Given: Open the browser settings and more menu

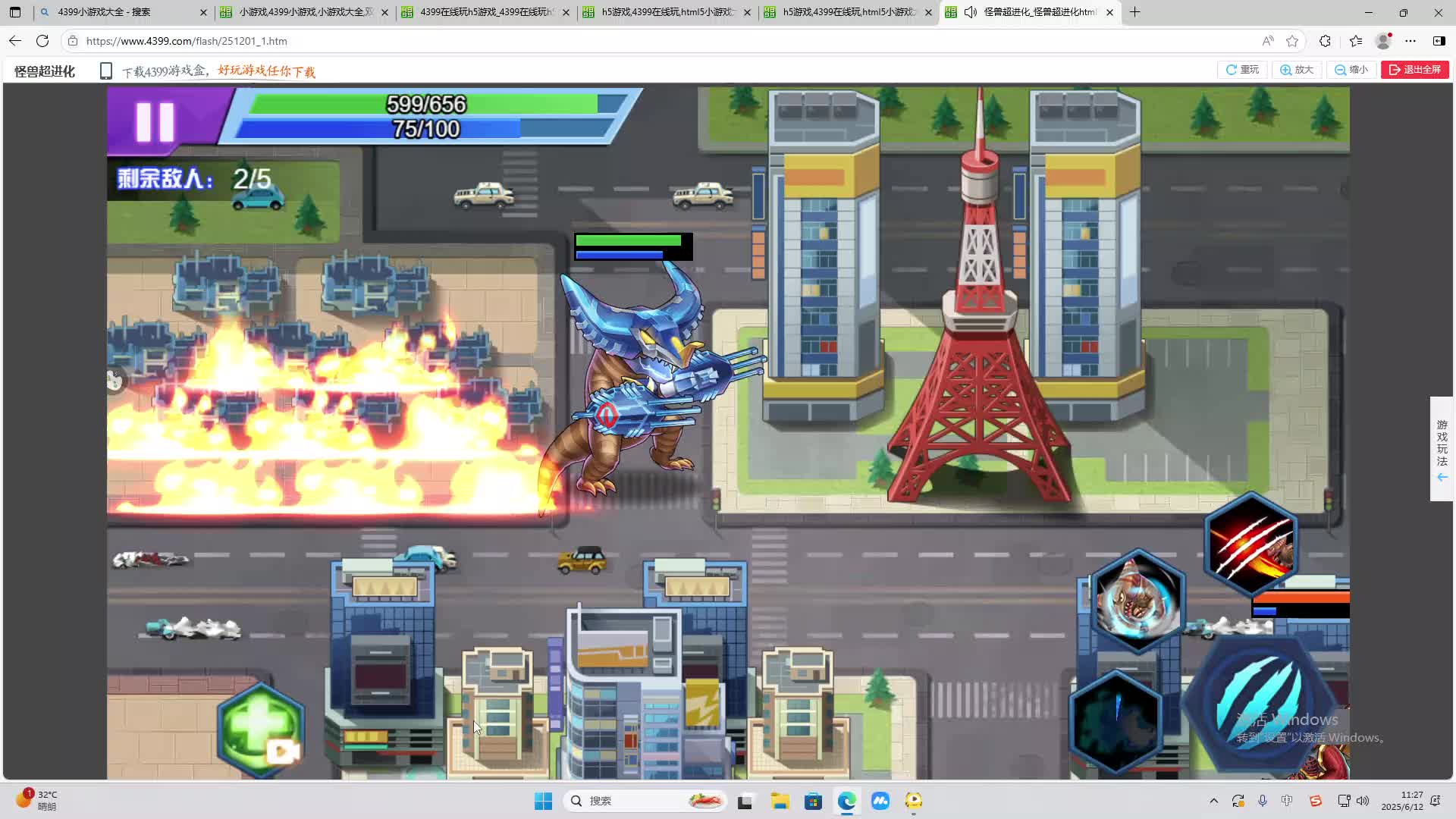Looking at the screenshot, I should click(x=1410, y=41).
